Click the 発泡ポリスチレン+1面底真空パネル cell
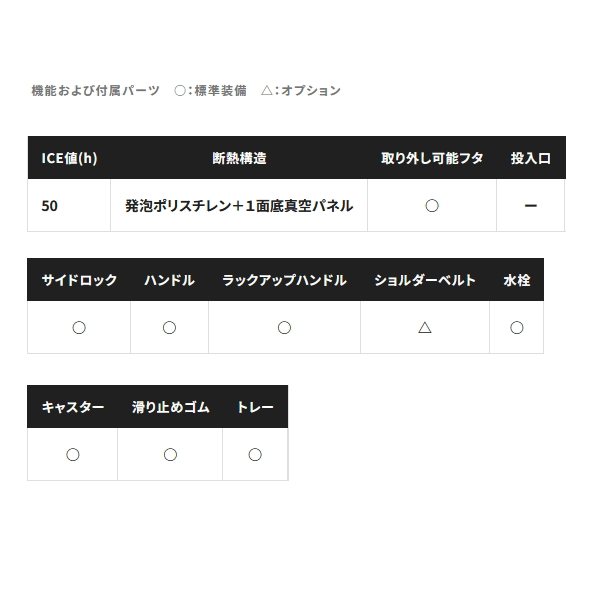The width and height of the screenshot is (600, 600). point(239,205)
